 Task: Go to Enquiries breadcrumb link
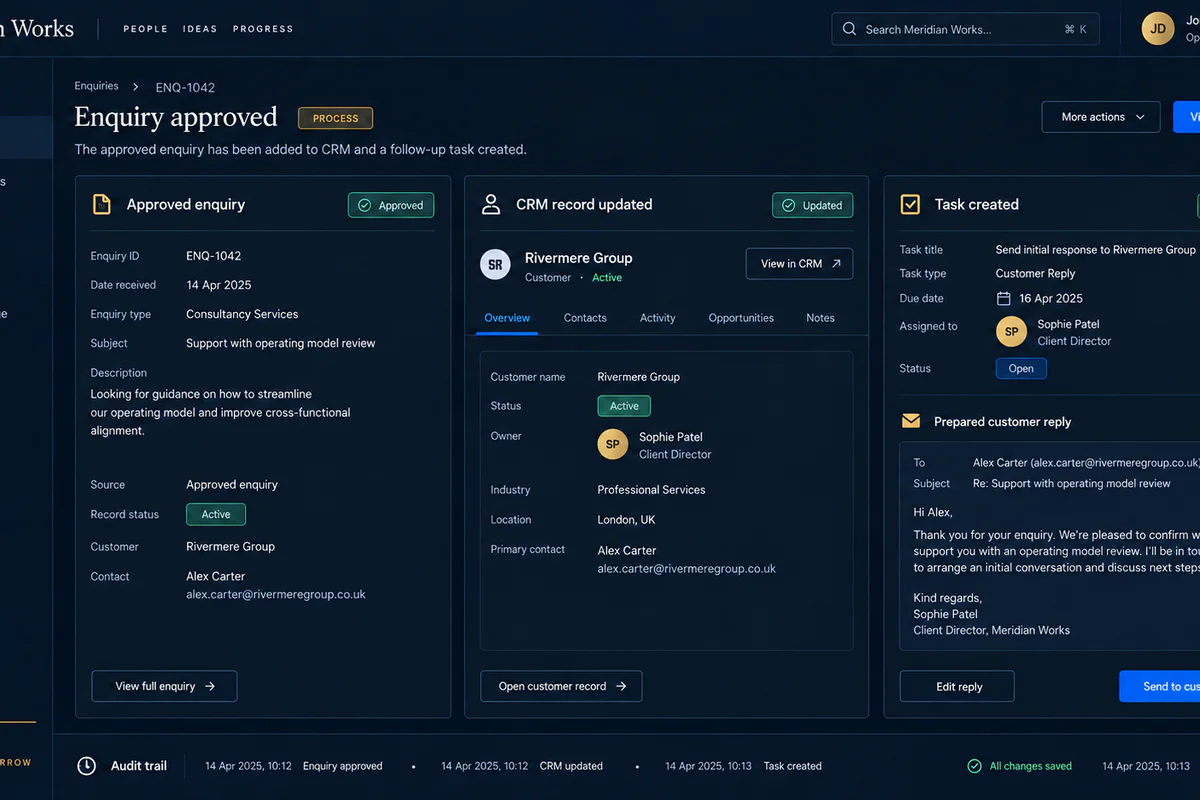[x=96, y=86]
